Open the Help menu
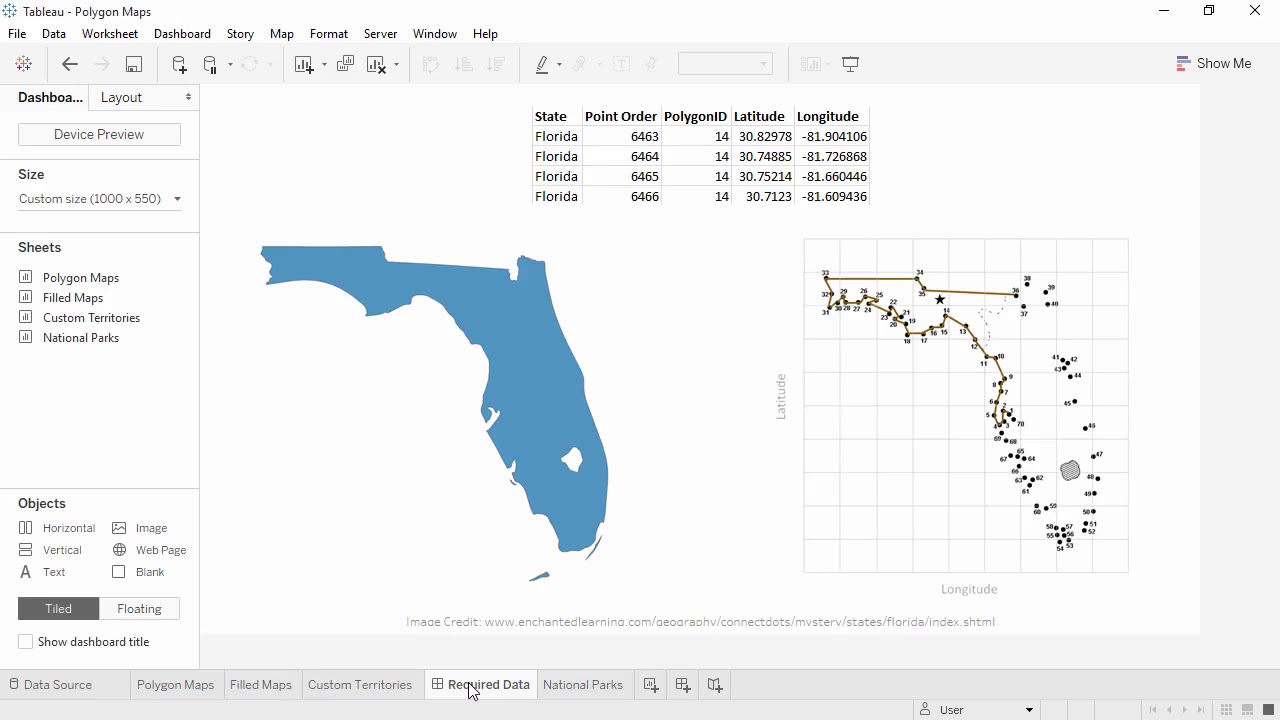The height and width of the screenshot is (720, 1280). (485, 34)
